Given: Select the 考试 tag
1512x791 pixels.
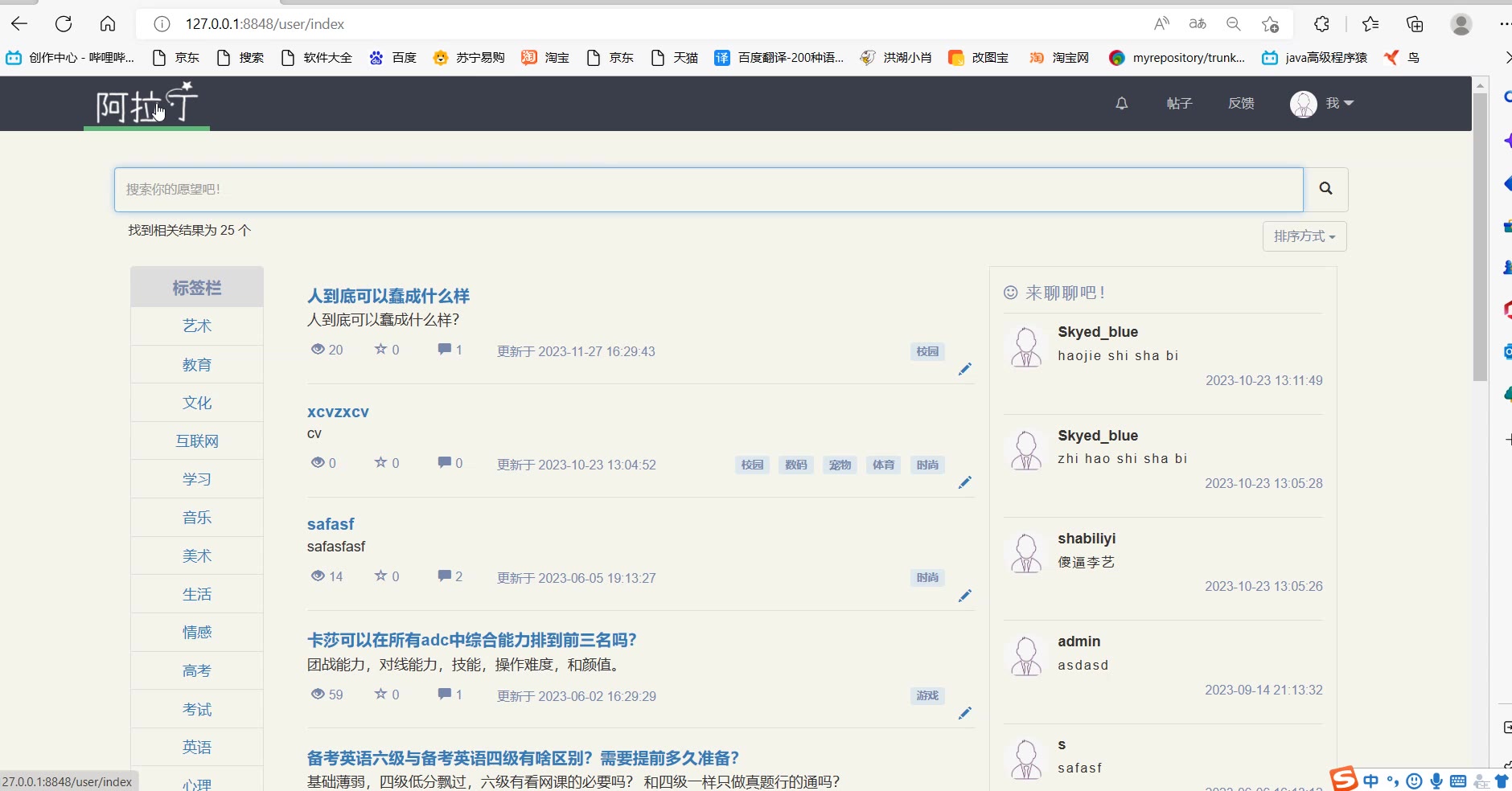Looking at the screenshot, I should coord(197,709).
